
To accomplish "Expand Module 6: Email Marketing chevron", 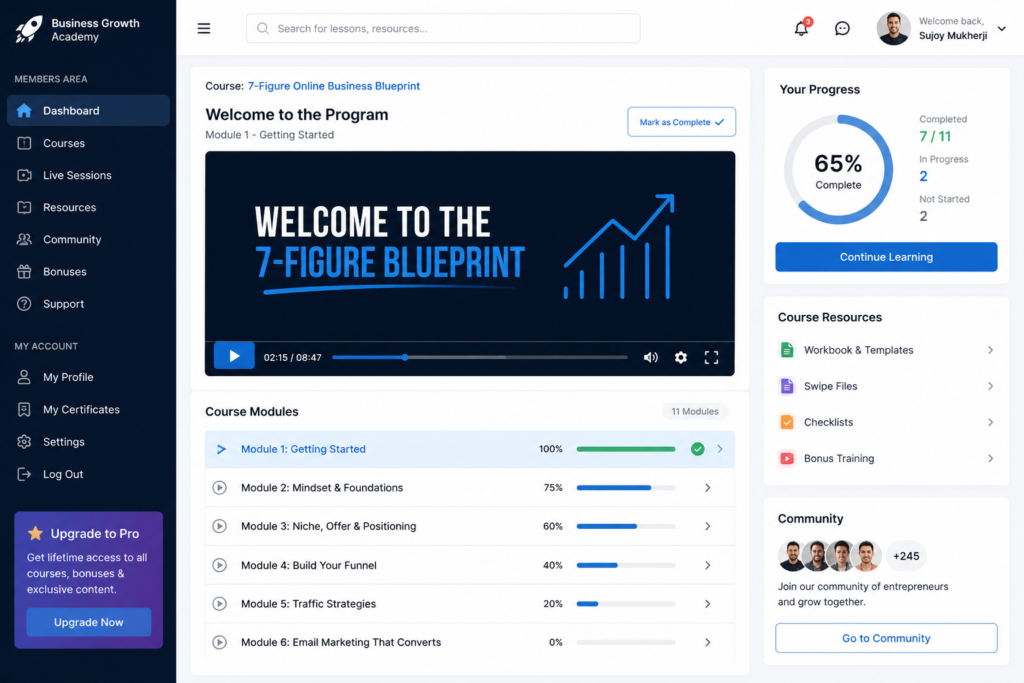I will coord(707,643).
